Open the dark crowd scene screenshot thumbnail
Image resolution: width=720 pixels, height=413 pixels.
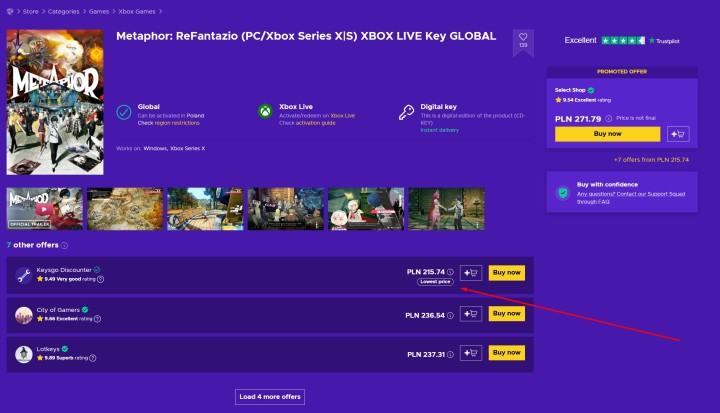[x=286, y=209]
